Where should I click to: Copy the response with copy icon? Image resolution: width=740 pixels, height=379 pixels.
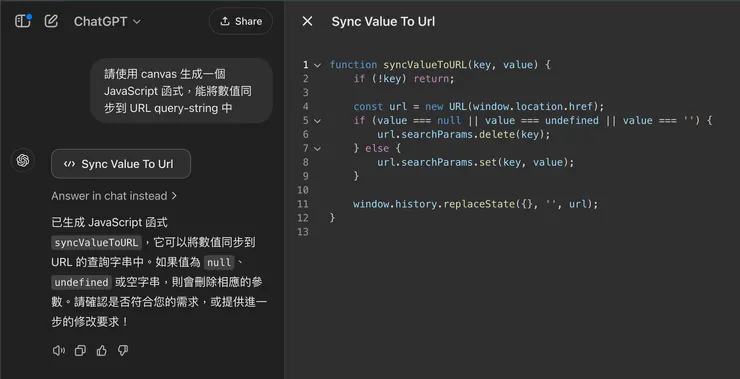(80, 351)
